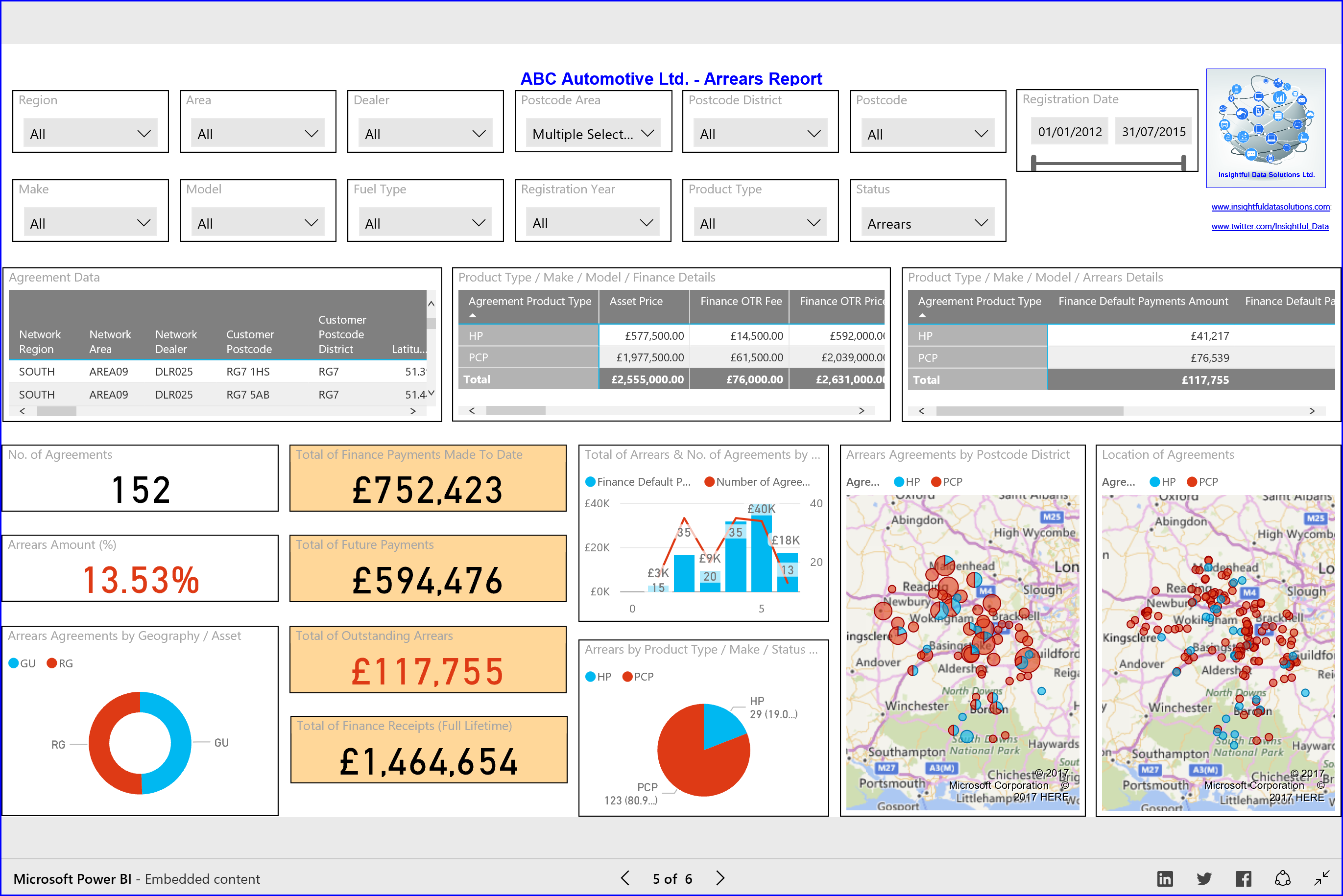Click the sort arrow on Agreement Product Type column
The width and height of the screenshot is (1343, 896).
click(473, 317)
